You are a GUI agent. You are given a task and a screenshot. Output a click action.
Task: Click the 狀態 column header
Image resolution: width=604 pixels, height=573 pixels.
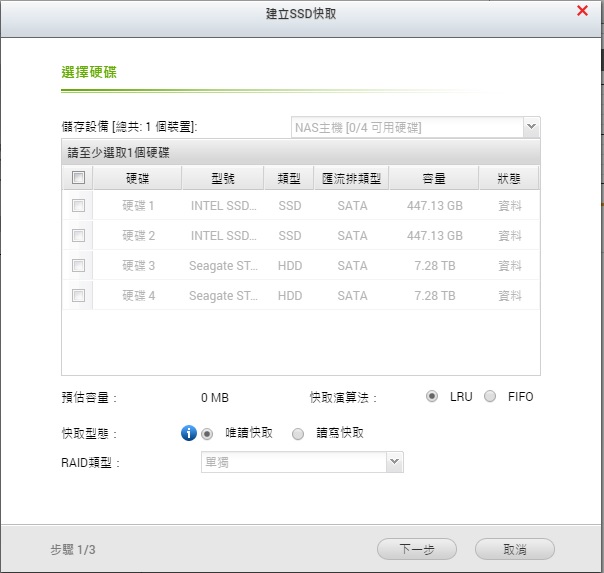click(509, 178)
